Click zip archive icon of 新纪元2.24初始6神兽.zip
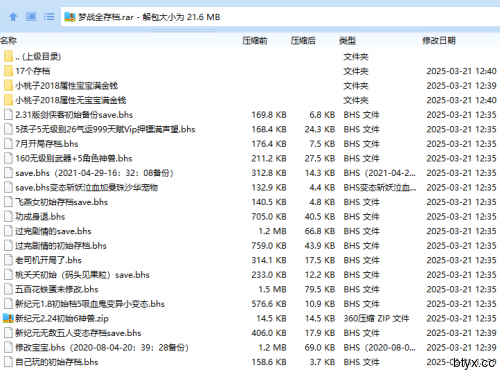This screenshot has width=500, height=372. (8, 318)
